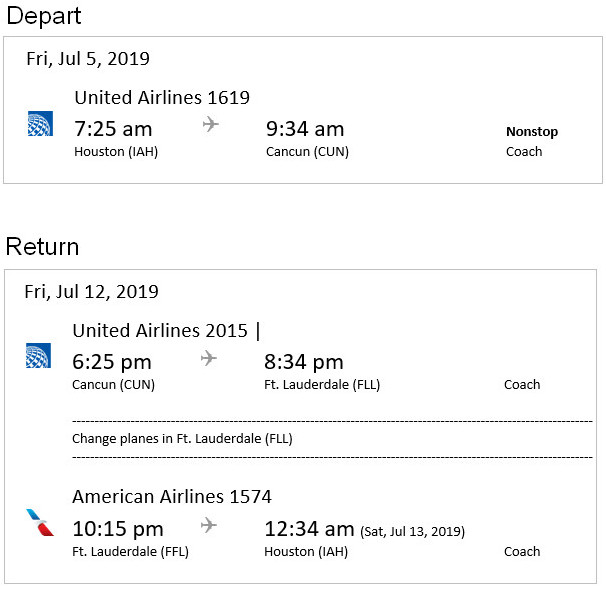Select the Fri, Jul 5, 2019 date
The image size is (606, 592).
pyautogui.click(x=88, y=58)
